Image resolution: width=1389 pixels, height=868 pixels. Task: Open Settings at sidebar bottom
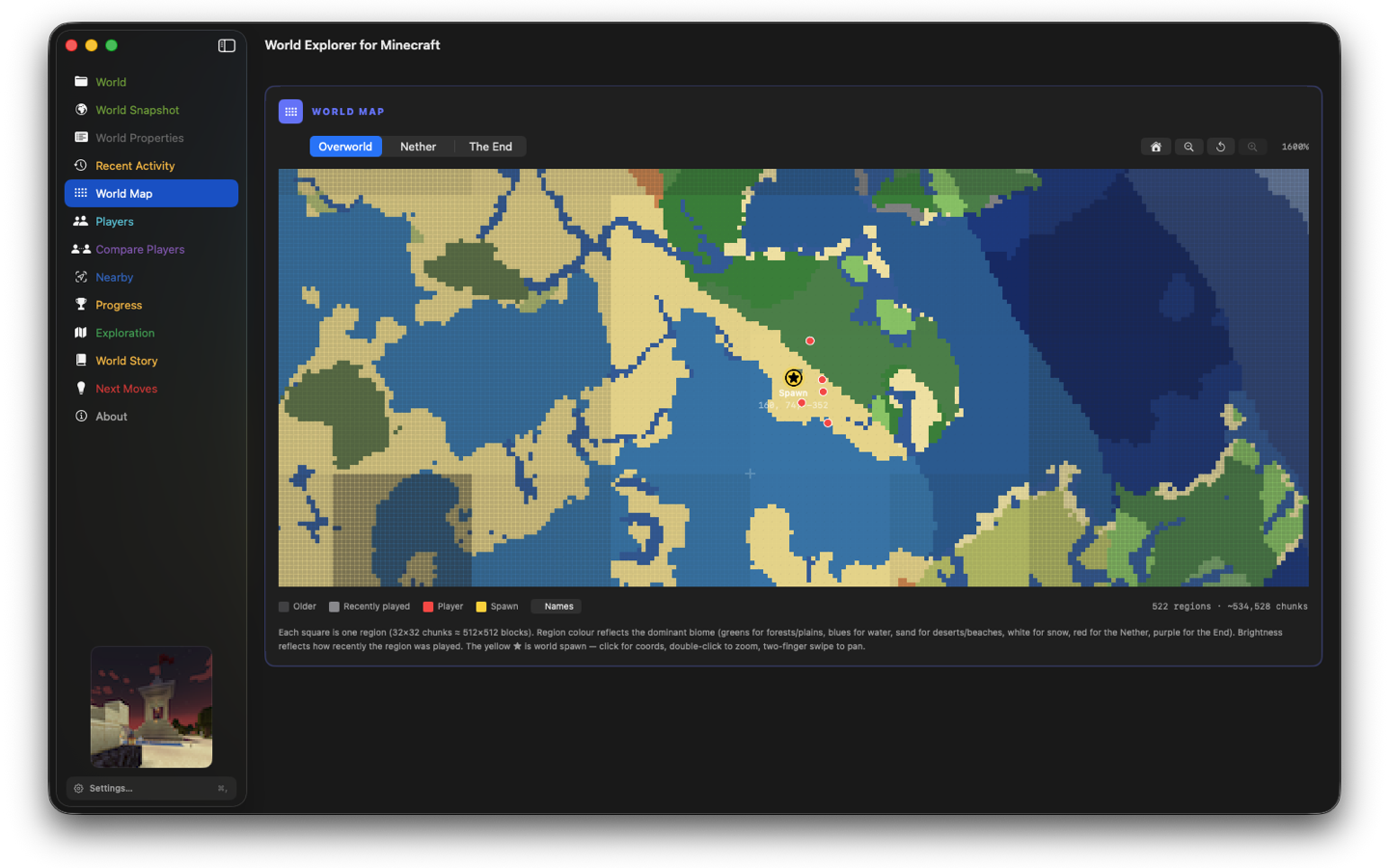click(x=151, y=788)
